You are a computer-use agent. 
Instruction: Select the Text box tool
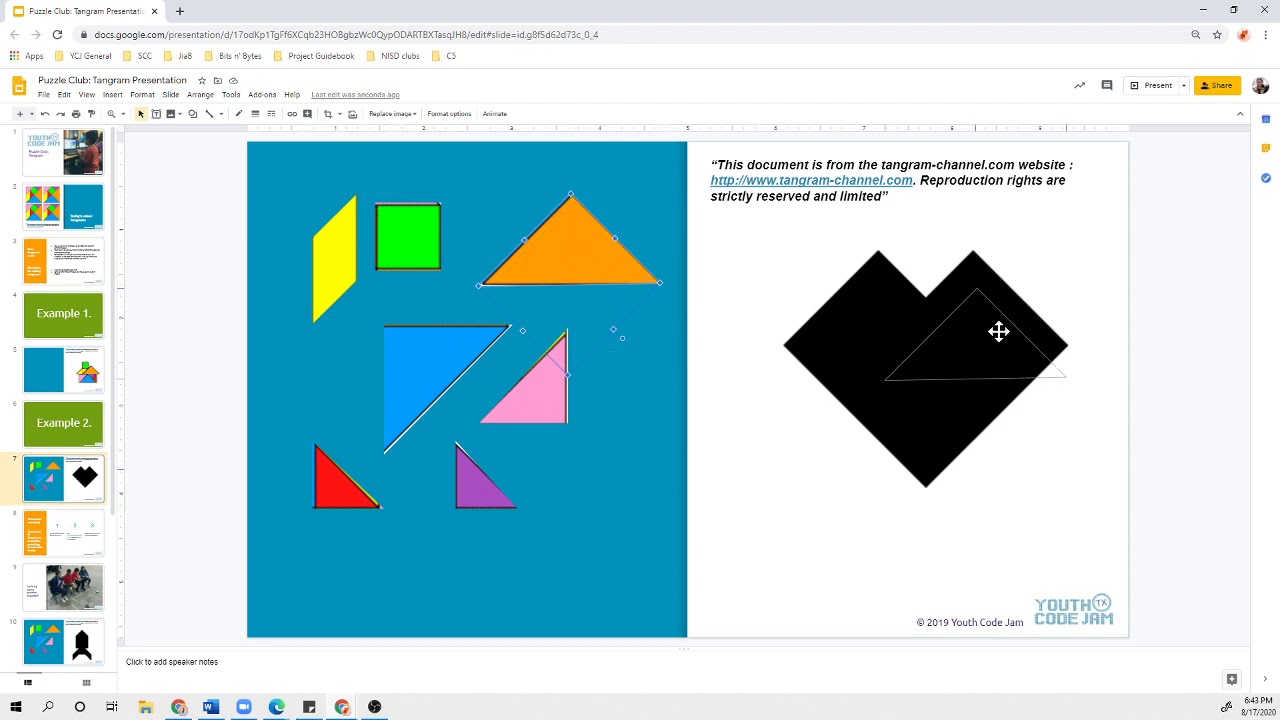coord(156,113)
